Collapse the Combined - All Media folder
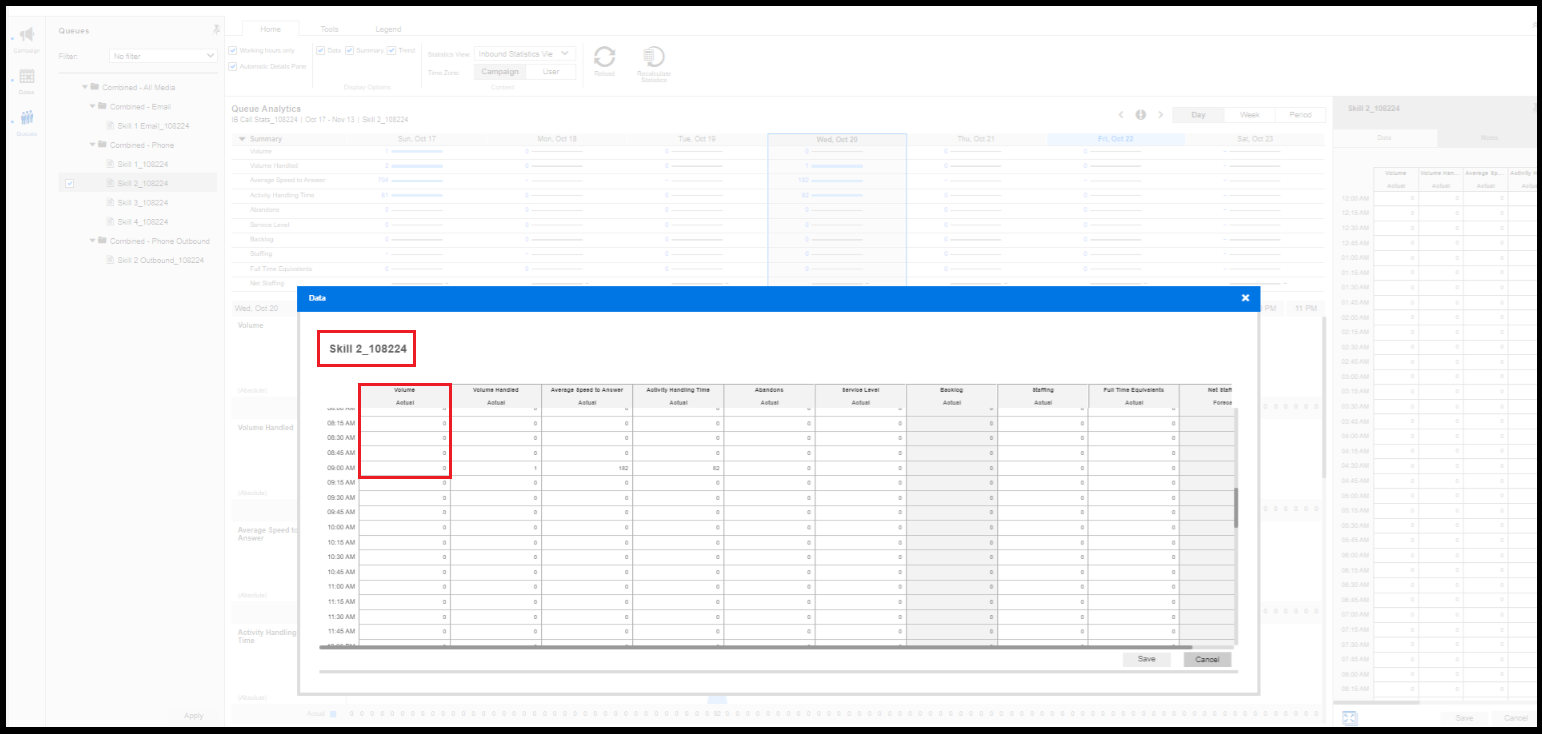The image size is (1542, 734). point(85,87)
